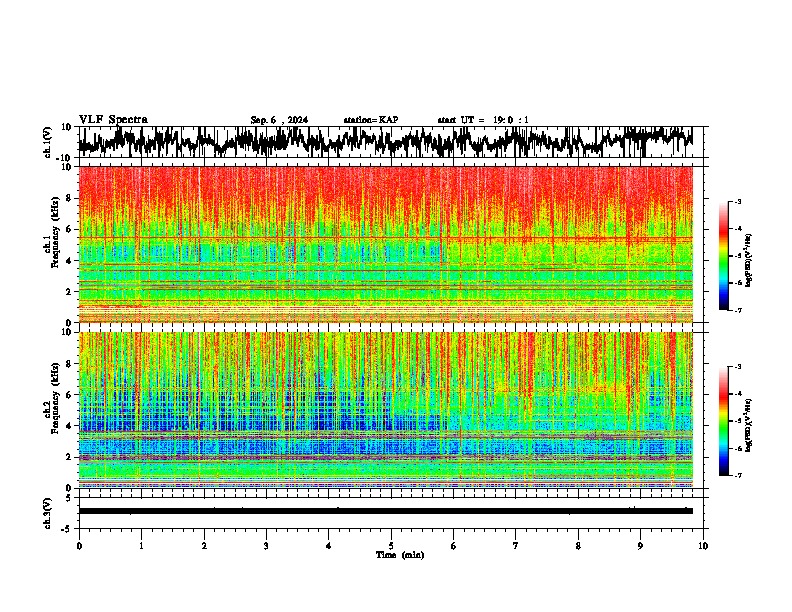
Task: Click the "ch.1(V)" waveform axis label
Action: pyautogui.click(x=48, y=142)
